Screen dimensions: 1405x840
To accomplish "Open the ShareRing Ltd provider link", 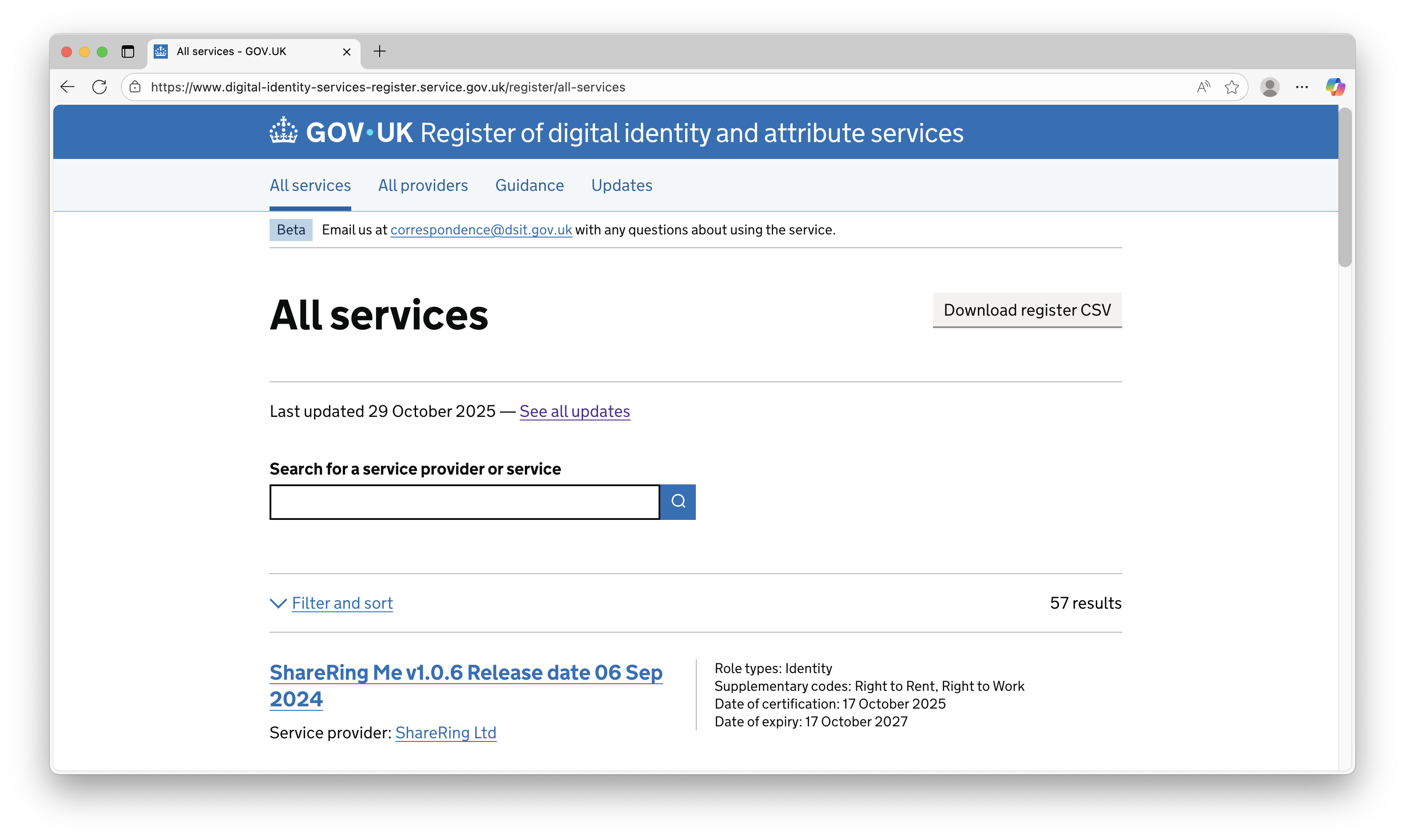I will (445, 733).
